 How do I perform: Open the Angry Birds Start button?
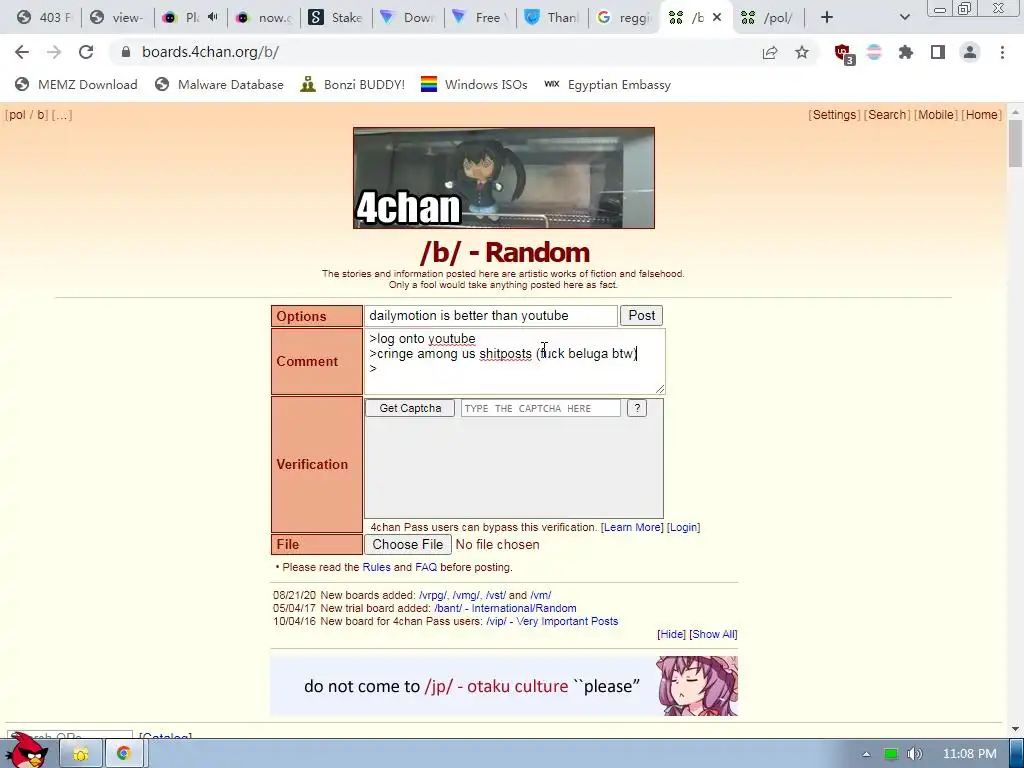pos(27,750)
